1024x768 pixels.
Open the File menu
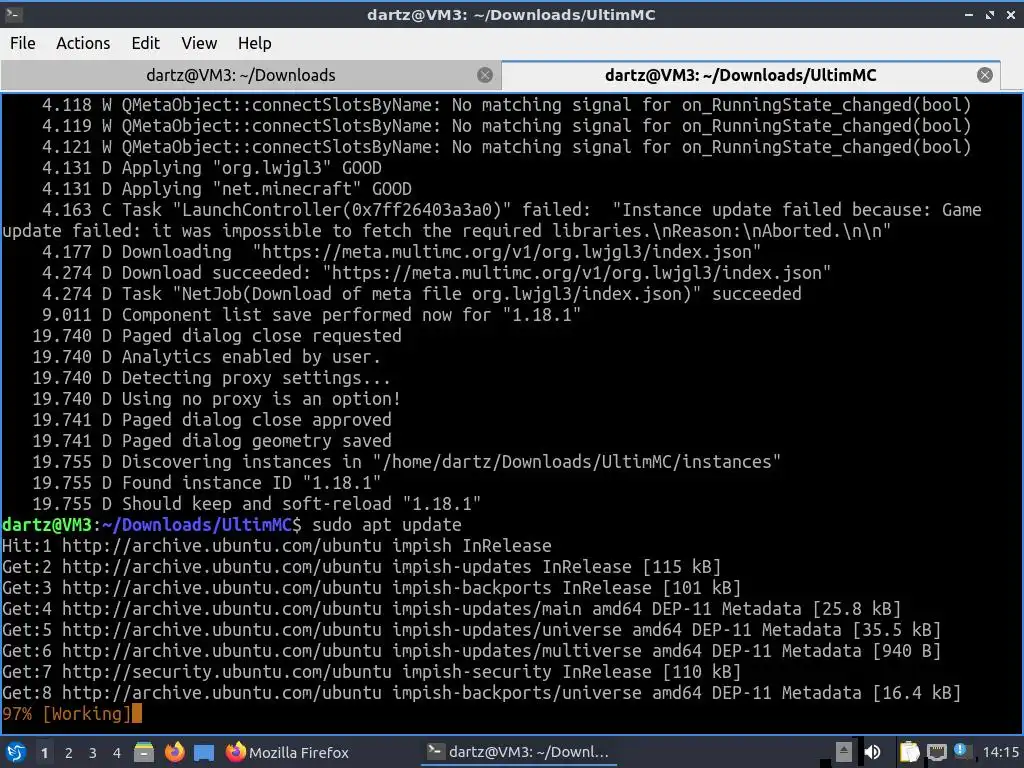(23, 43)
